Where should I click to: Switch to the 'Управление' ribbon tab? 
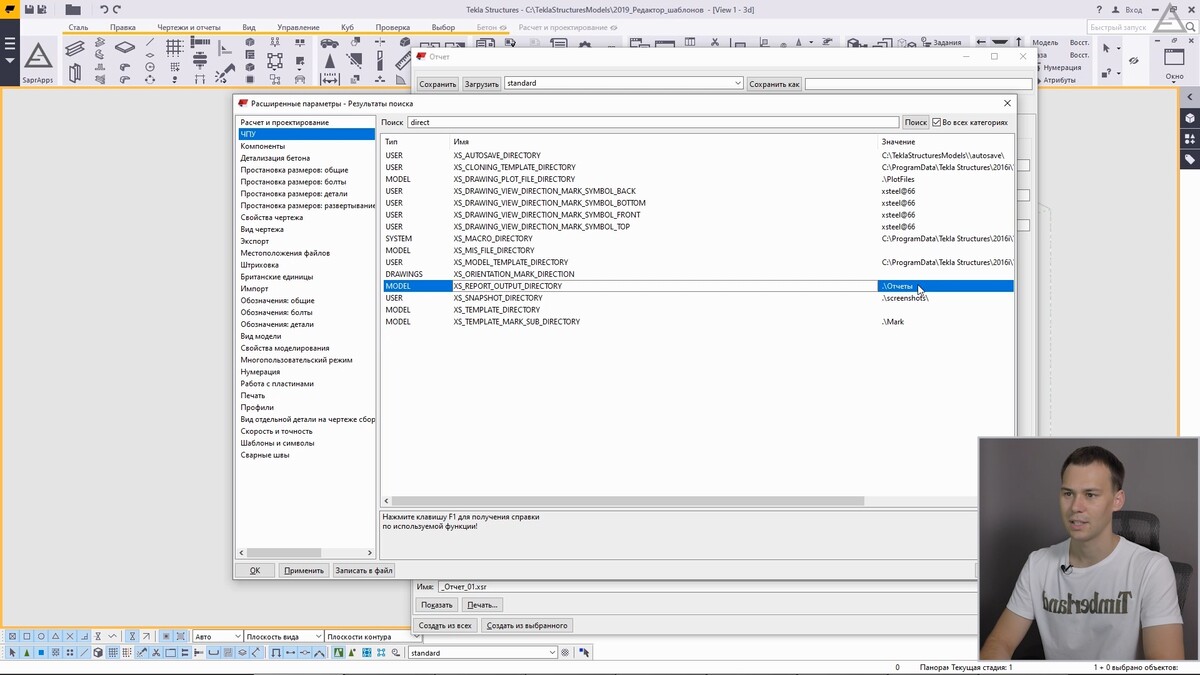(298, 28)
